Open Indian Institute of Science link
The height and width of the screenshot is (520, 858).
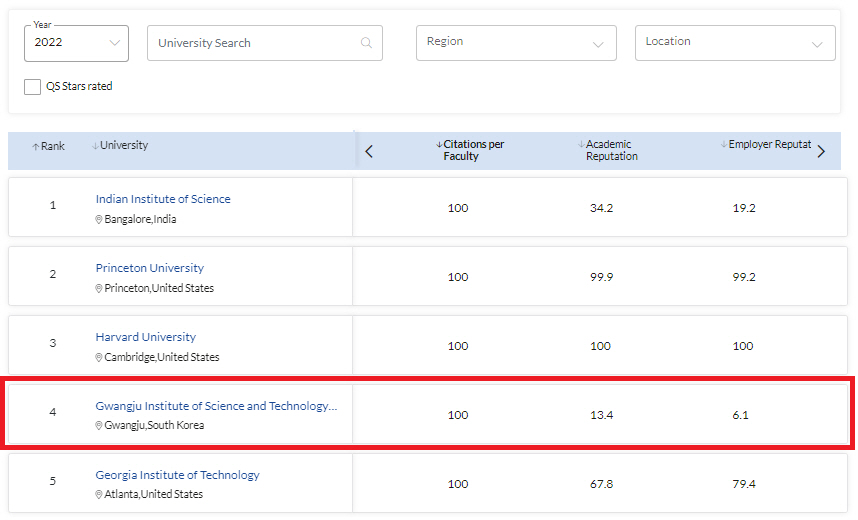163,199
